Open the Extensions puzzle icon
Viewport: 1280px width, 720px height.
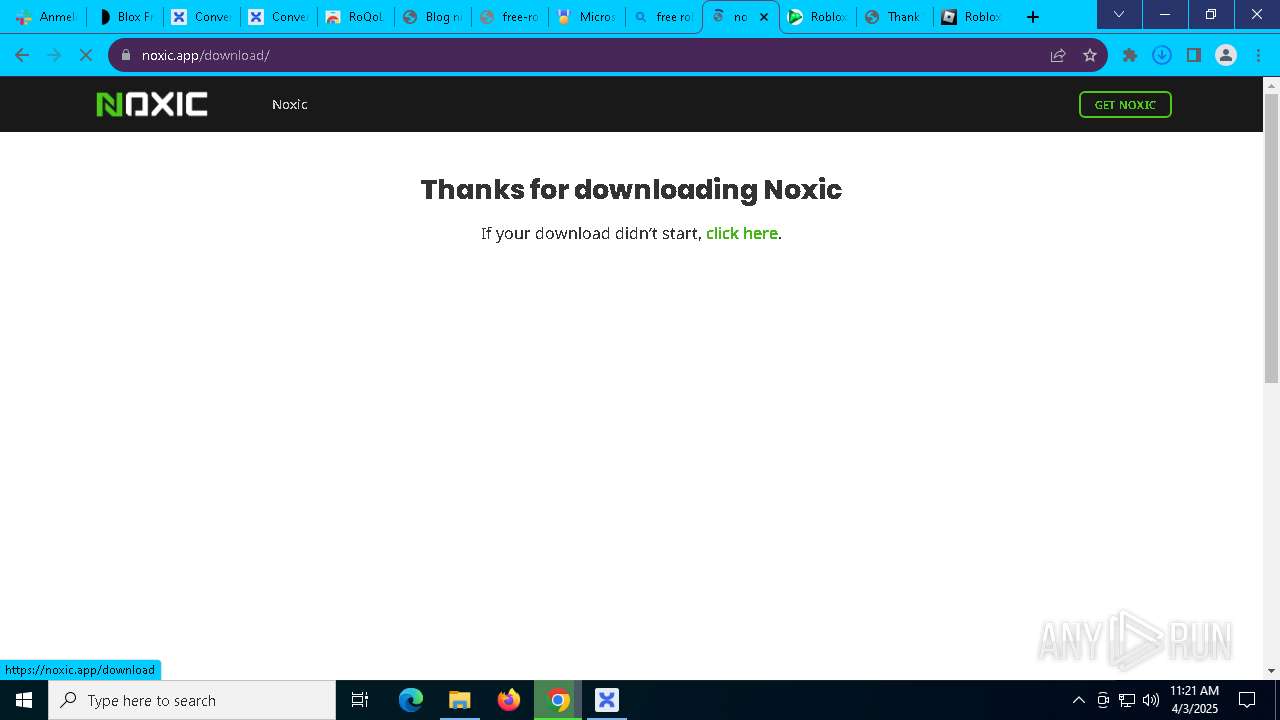1130,55
